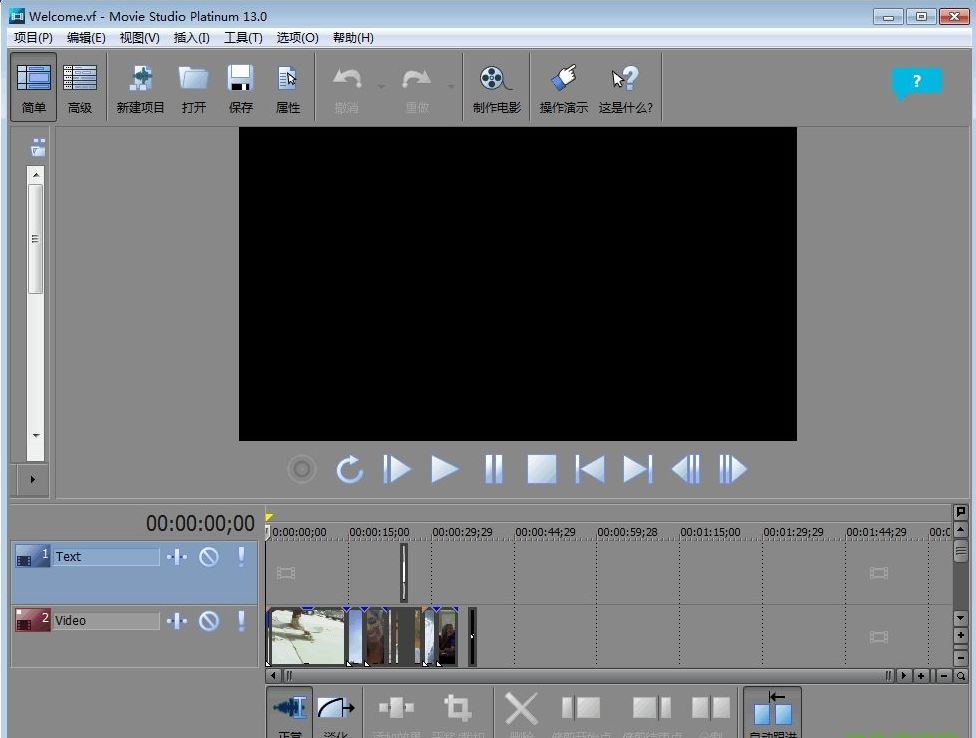Select the Fade (淡化) tool
976x738 pixels.
(336, 713)
